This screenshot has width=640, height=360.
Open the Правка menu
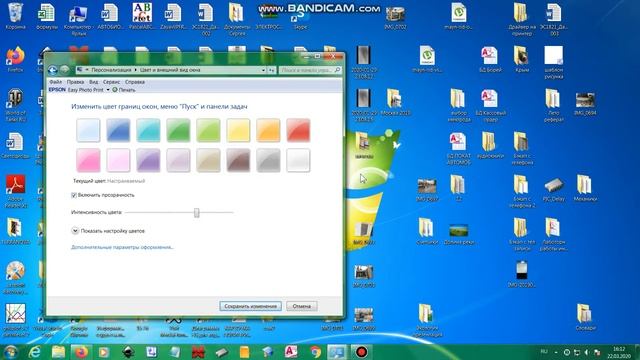click(76, 82)
